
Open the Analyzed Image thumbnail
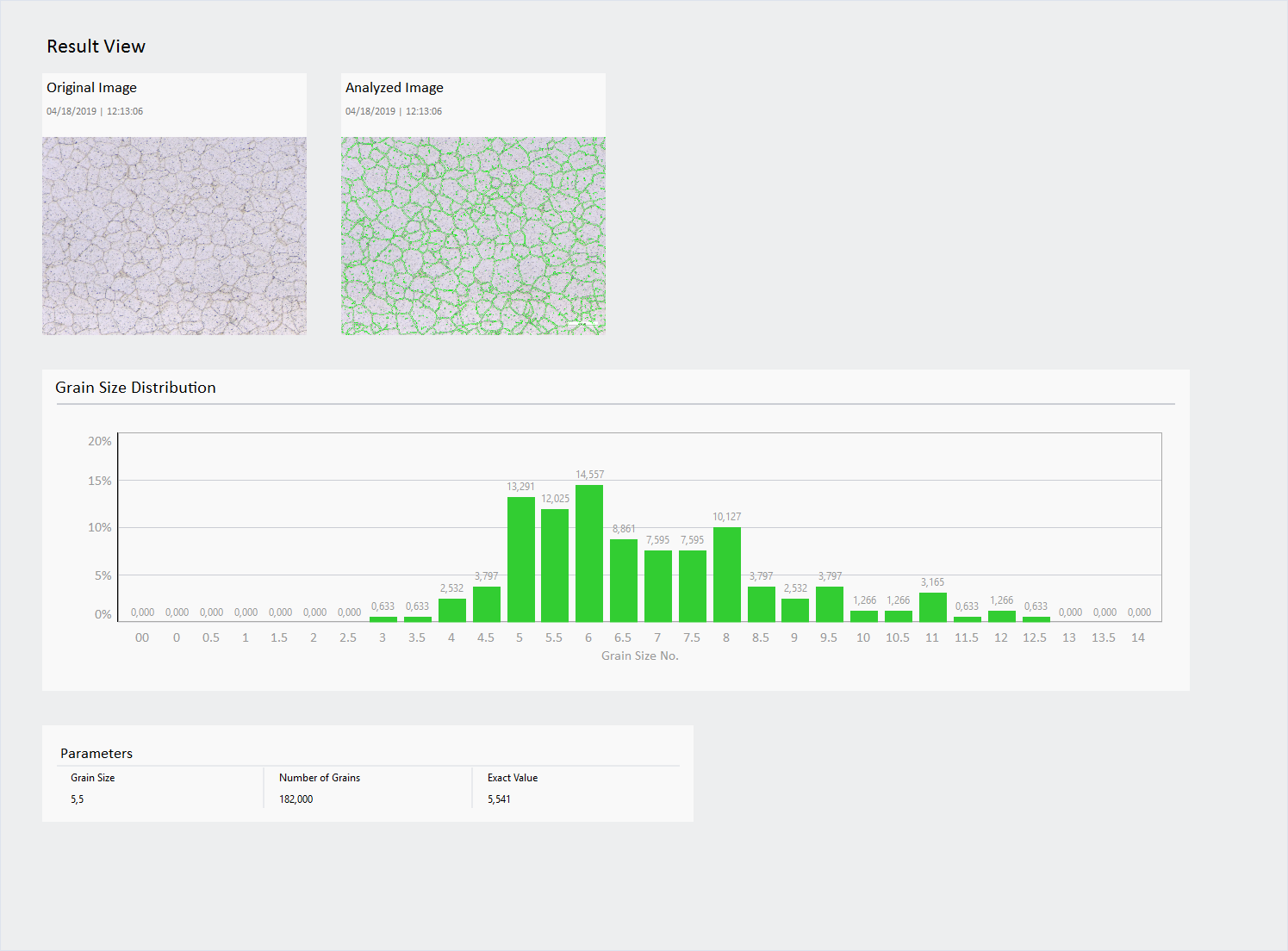click(473, 234)
